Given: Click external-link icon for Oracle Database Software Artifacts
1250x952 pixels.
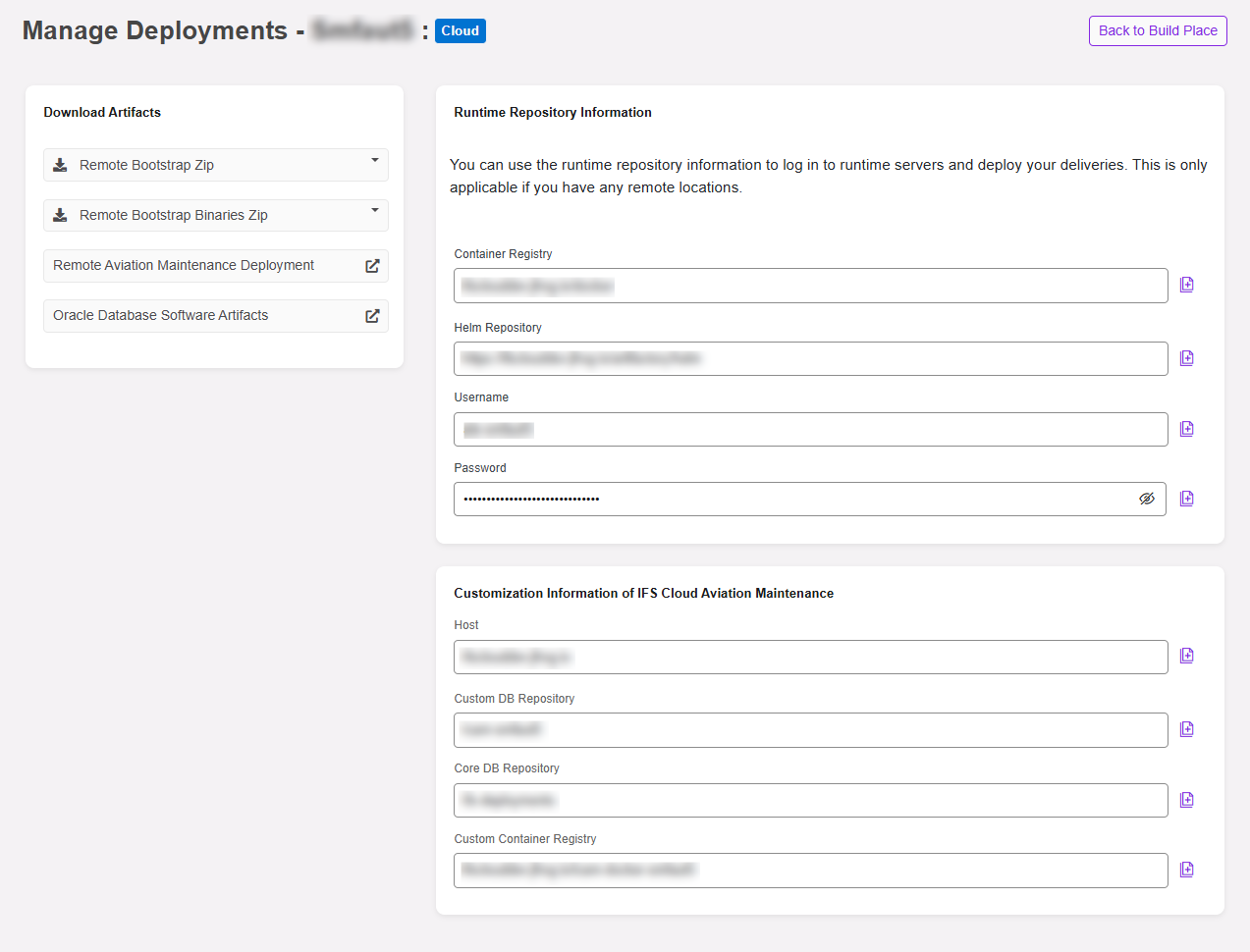Looking at the screenshot, I should pyautogui.click(x=372, y=316).
